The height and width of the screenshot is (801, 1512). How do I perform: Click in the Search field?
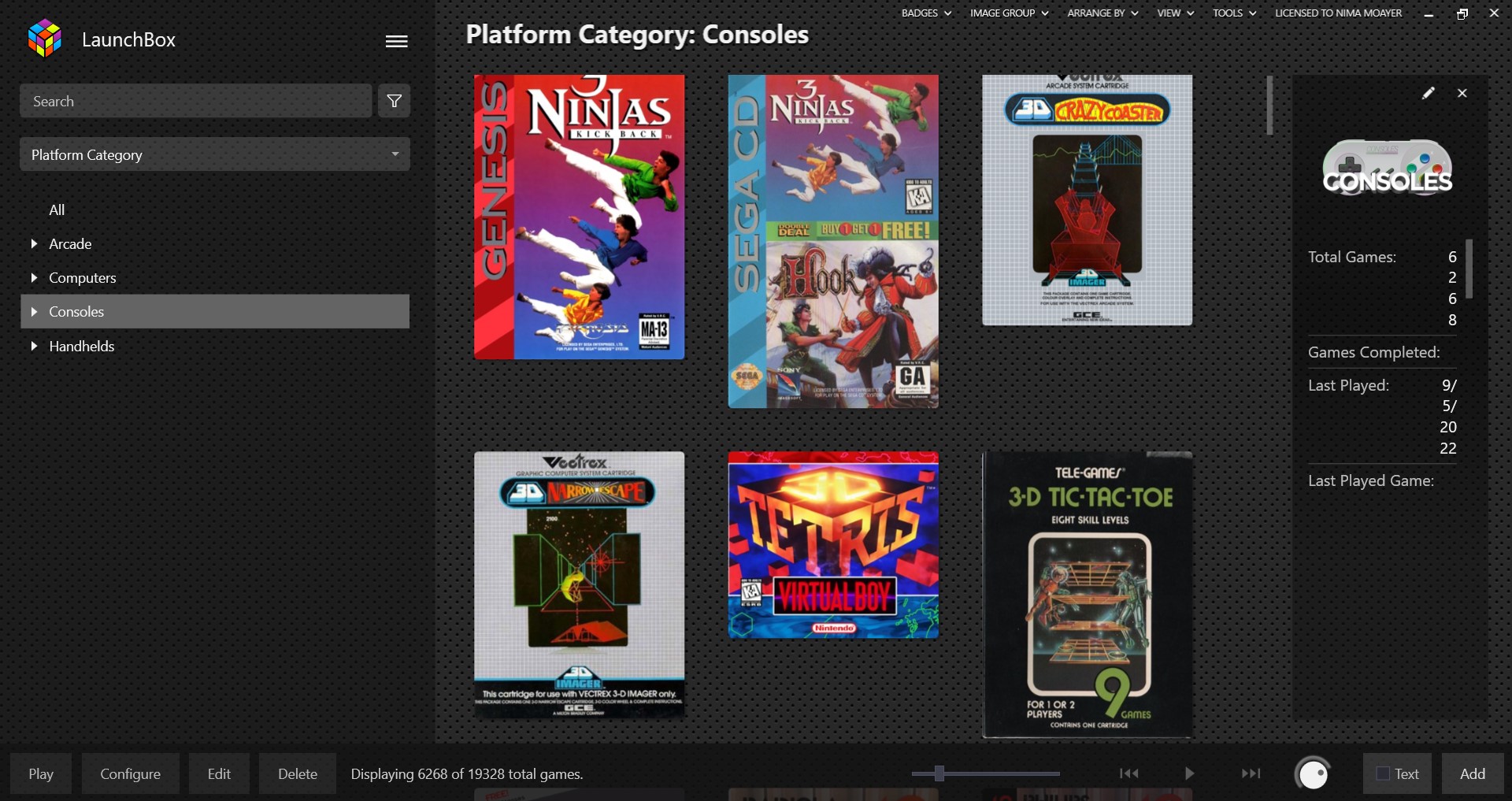196,101
